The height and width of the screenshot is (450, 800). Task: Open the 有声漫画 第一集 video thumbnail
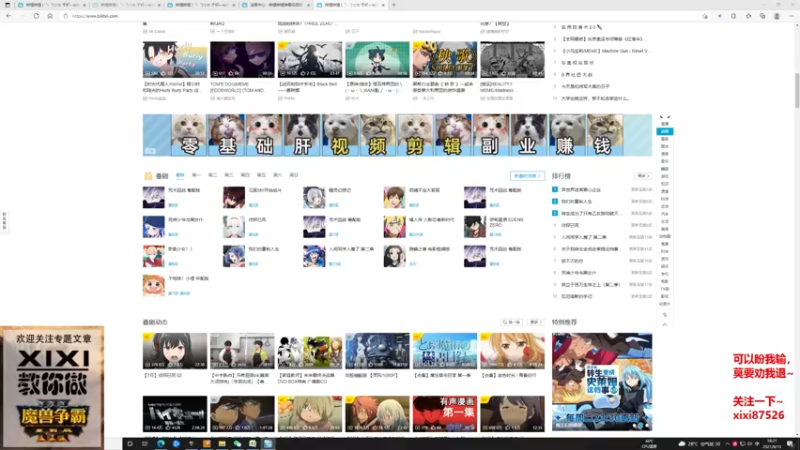point(444,414)
